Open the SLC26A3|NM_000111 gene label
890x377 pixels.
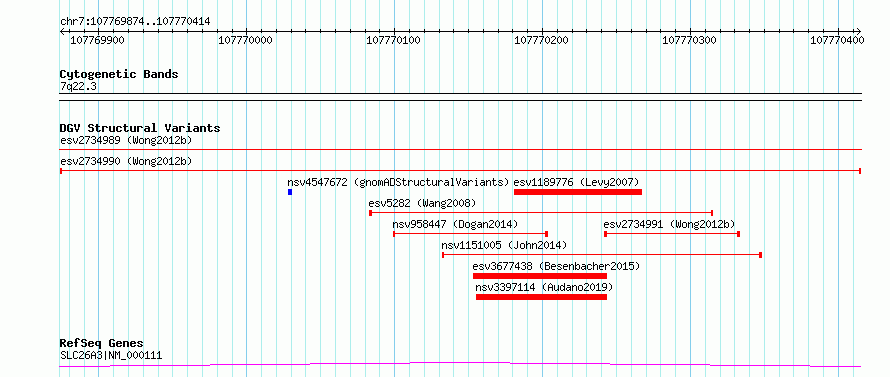click(111, 355)
